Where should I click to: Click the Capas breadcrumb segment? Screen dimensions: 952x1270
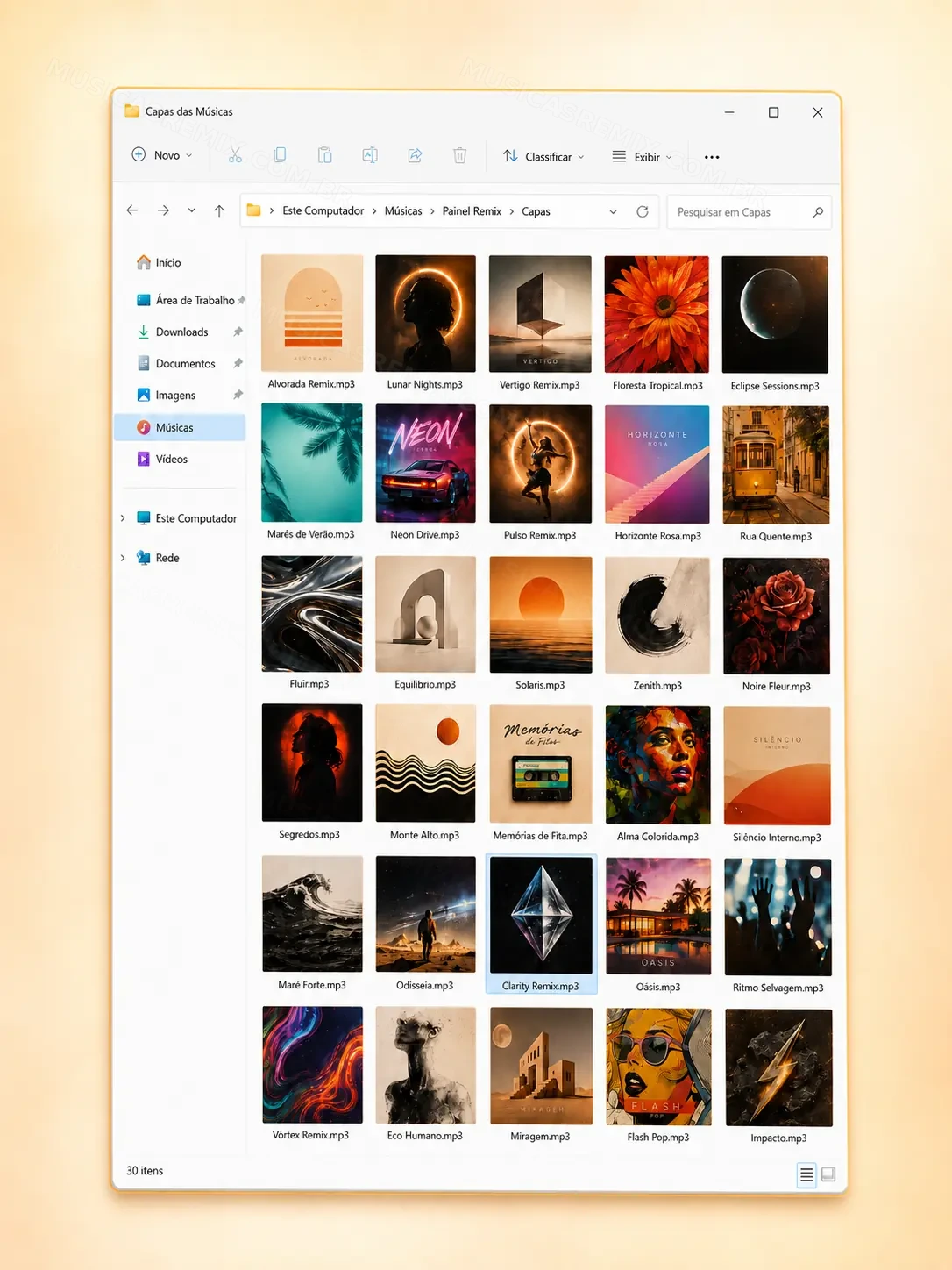coord(536,211)
